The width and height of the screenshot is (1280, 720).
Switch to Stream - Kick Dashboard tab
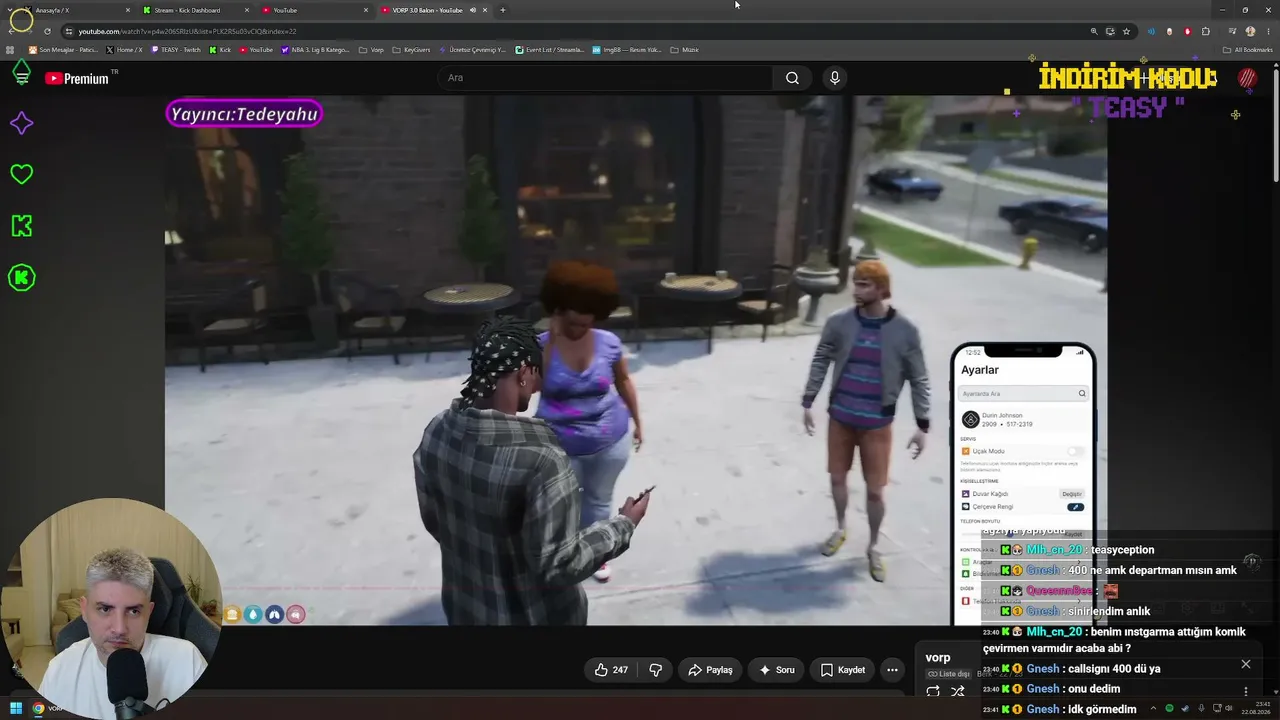tap(196, 10)
